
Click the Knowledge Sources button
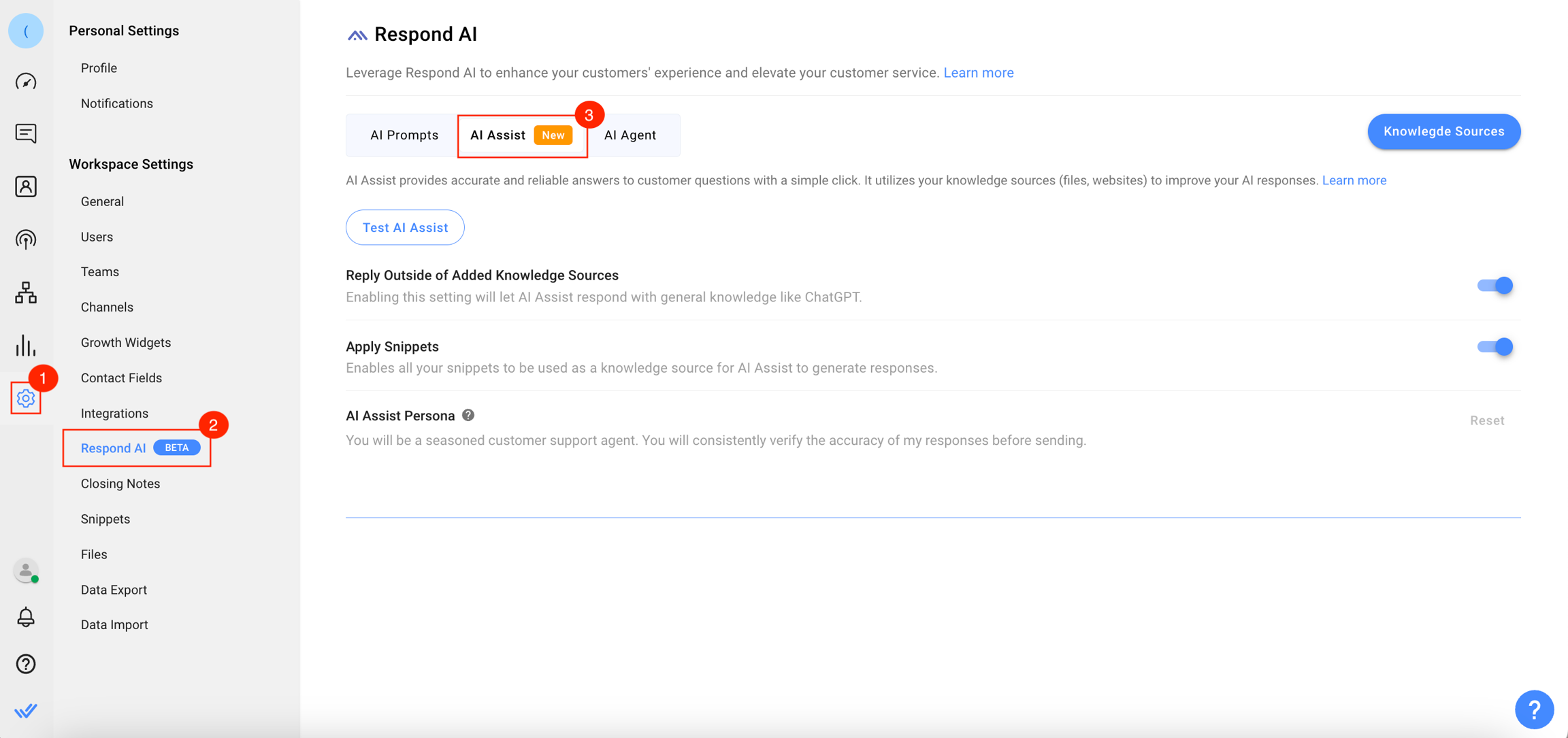click(x=1443, y=131)
